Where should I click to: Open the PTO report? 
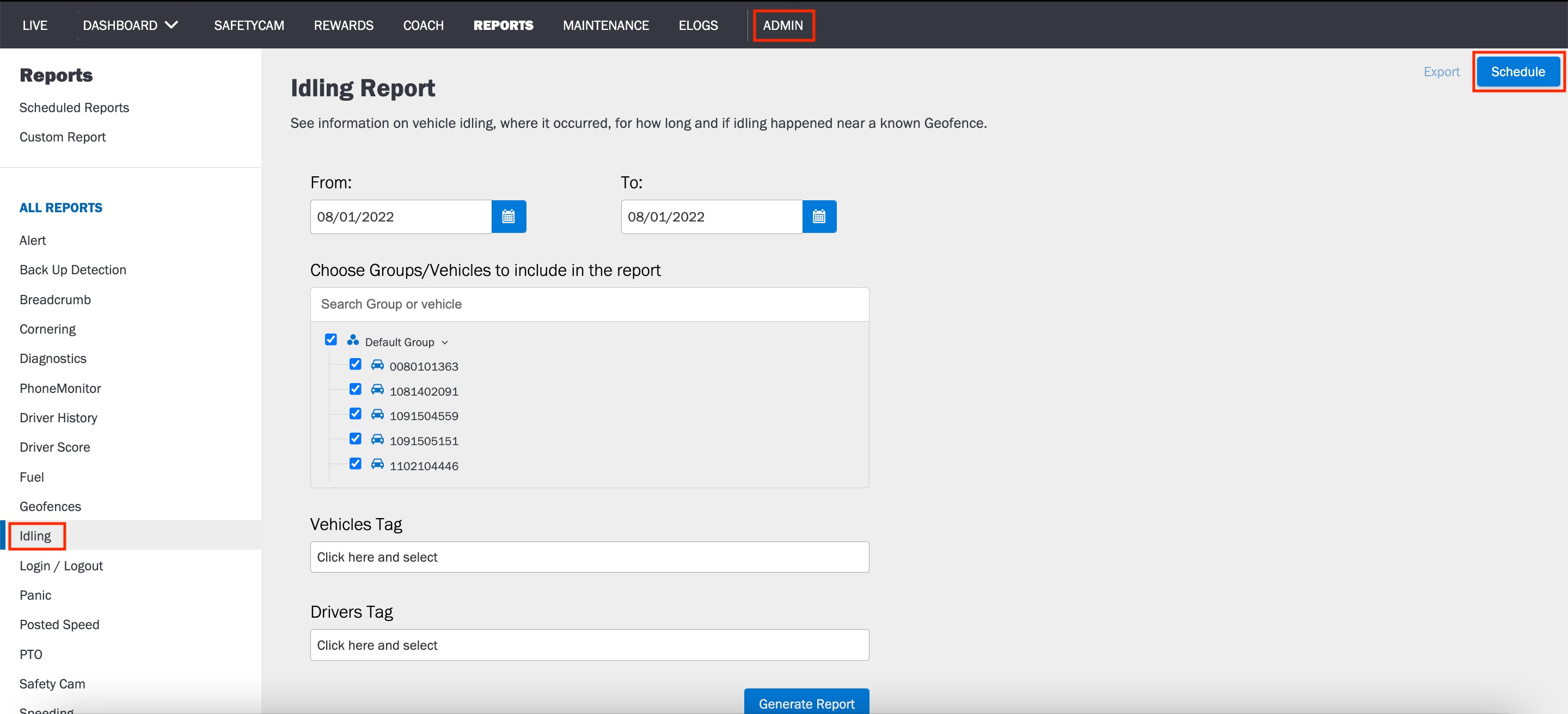tap(31, 654)
